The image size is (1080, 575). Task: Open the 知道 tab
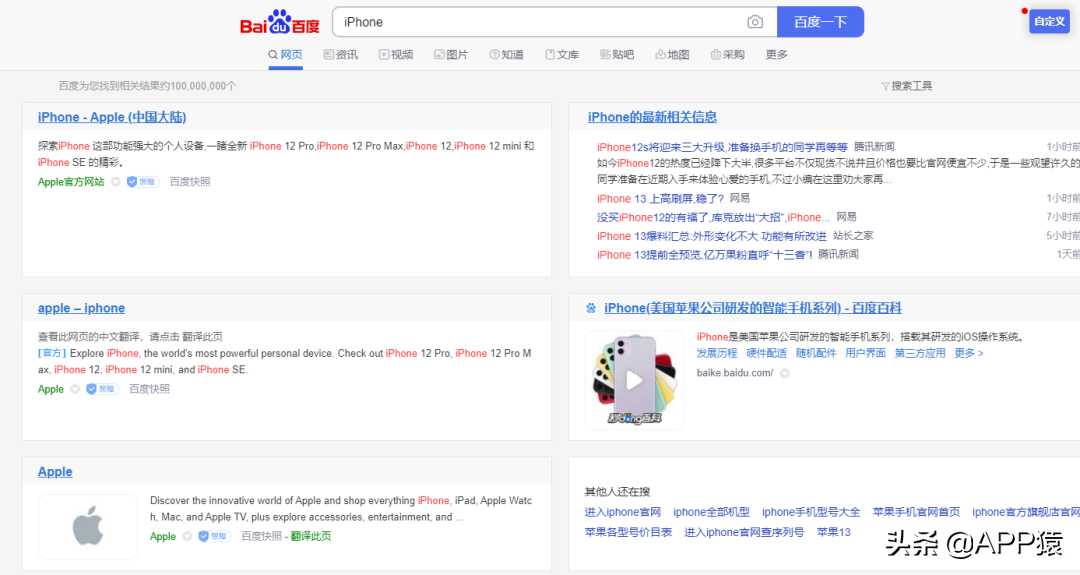click(x=506, y=54)
